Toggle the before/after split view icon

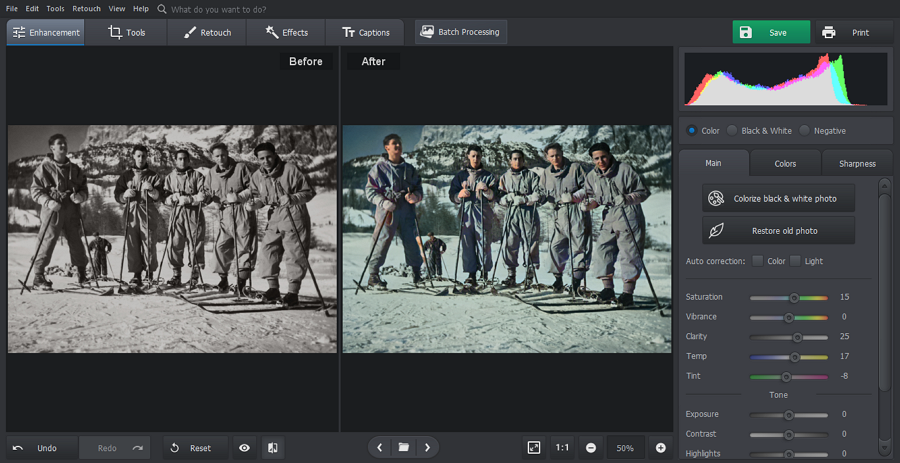272,448
